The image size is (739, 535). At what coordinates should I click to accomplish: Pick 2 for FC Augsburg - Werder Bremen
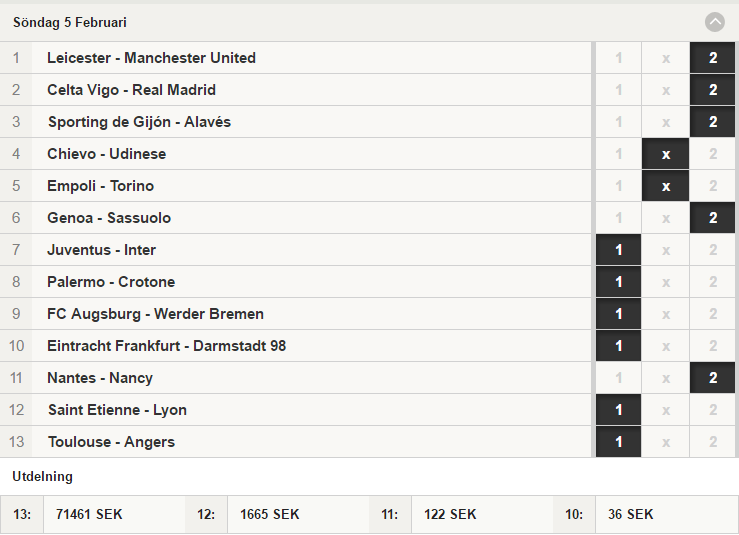pyautogui.click(x=713, y=314)
